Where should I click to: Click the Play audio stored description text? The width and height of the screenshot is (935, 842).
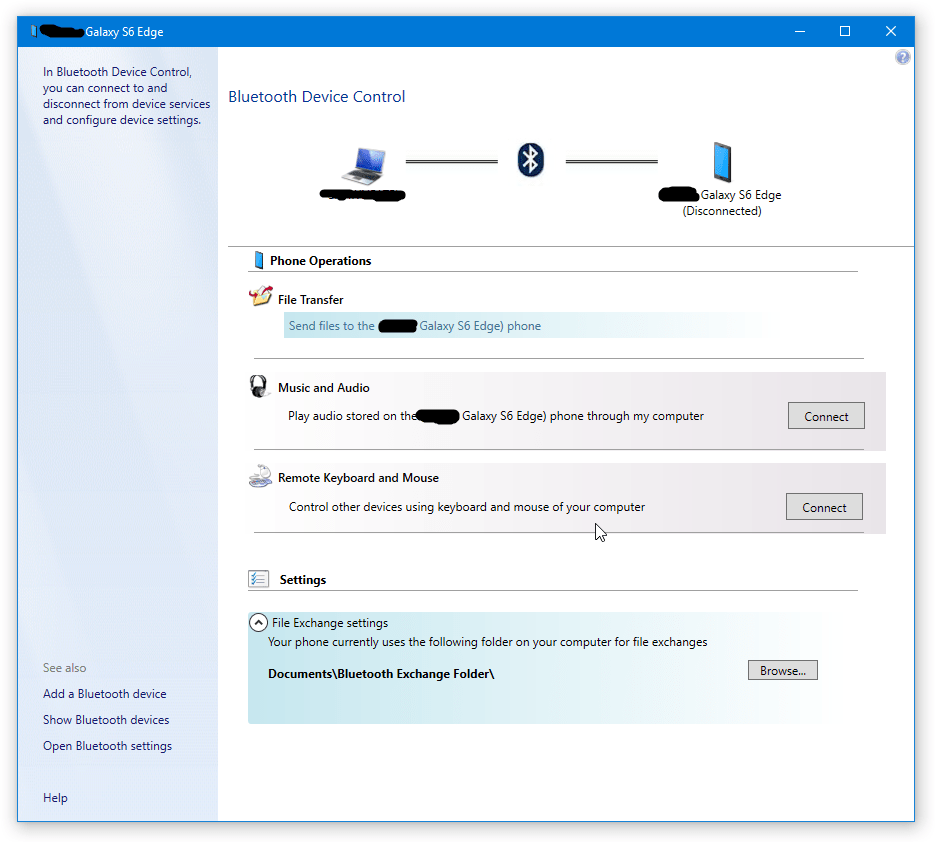click(496, 416)
